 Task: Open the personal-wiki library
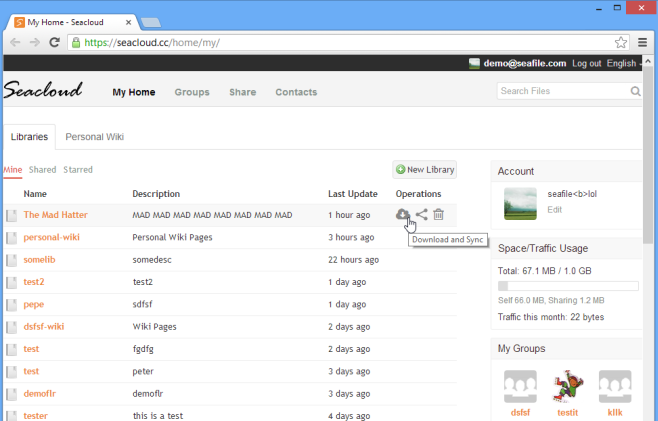51,237
